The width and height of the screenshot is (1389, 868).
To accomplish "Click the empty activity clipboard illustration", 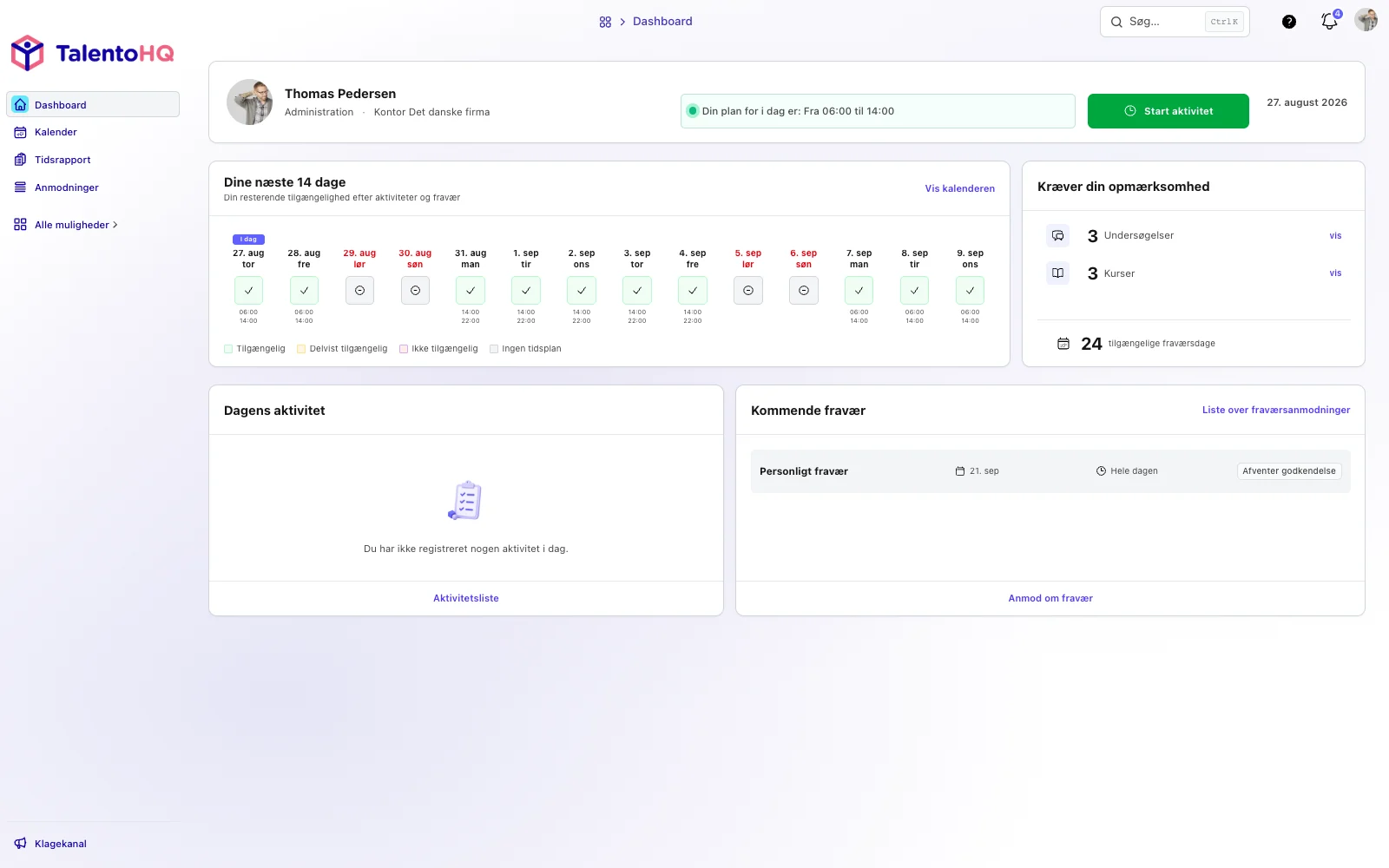I will coord(465,501).
